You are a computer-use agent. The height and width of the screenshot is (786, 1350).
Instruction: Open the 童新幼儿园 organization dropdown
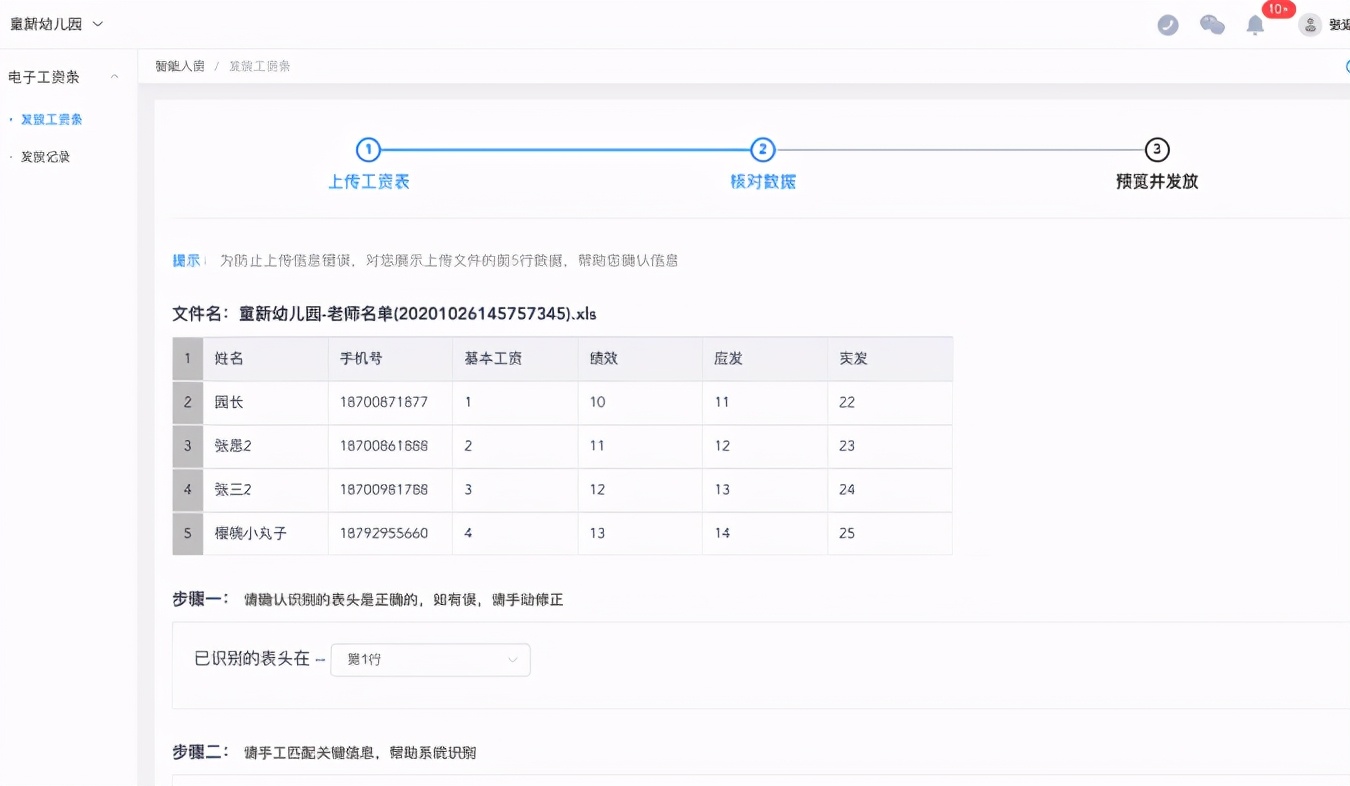pos(57,23)
